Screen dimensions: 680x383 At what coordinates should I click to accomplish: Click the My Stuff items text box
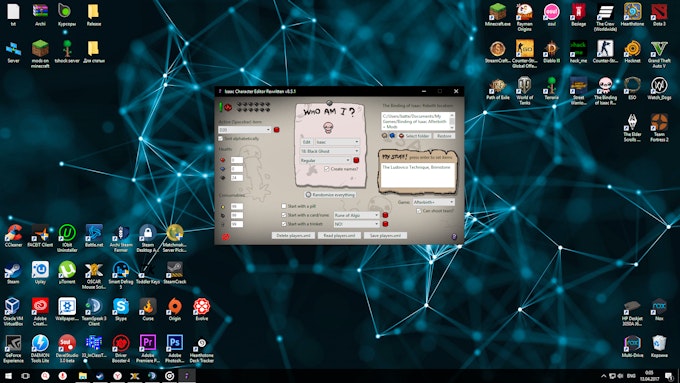click(418, 175)
